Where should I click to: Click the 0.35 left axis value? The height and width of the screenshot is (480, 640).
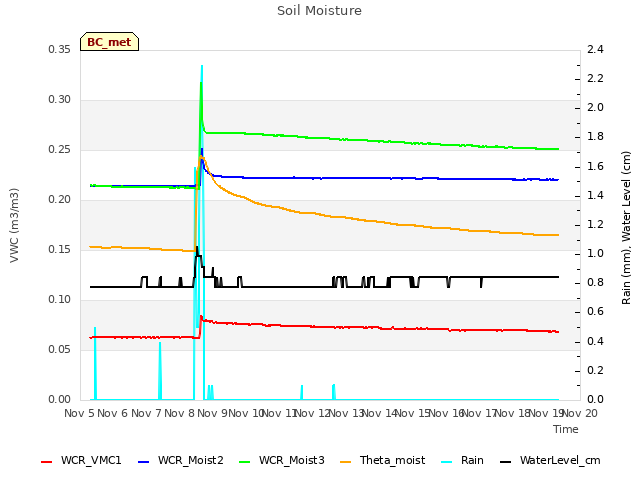60,49
